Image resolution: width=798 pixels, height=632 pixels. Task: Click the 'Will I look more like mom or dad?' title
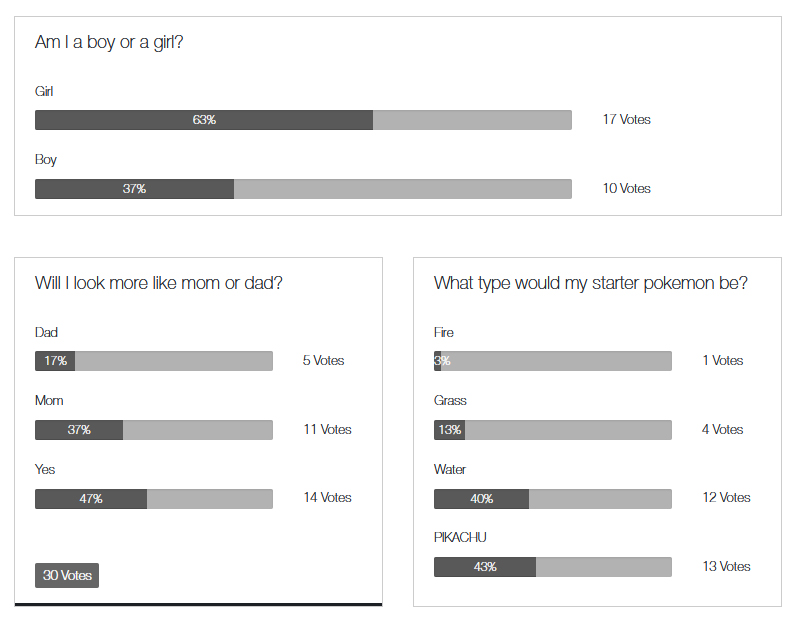click(159, 284)
